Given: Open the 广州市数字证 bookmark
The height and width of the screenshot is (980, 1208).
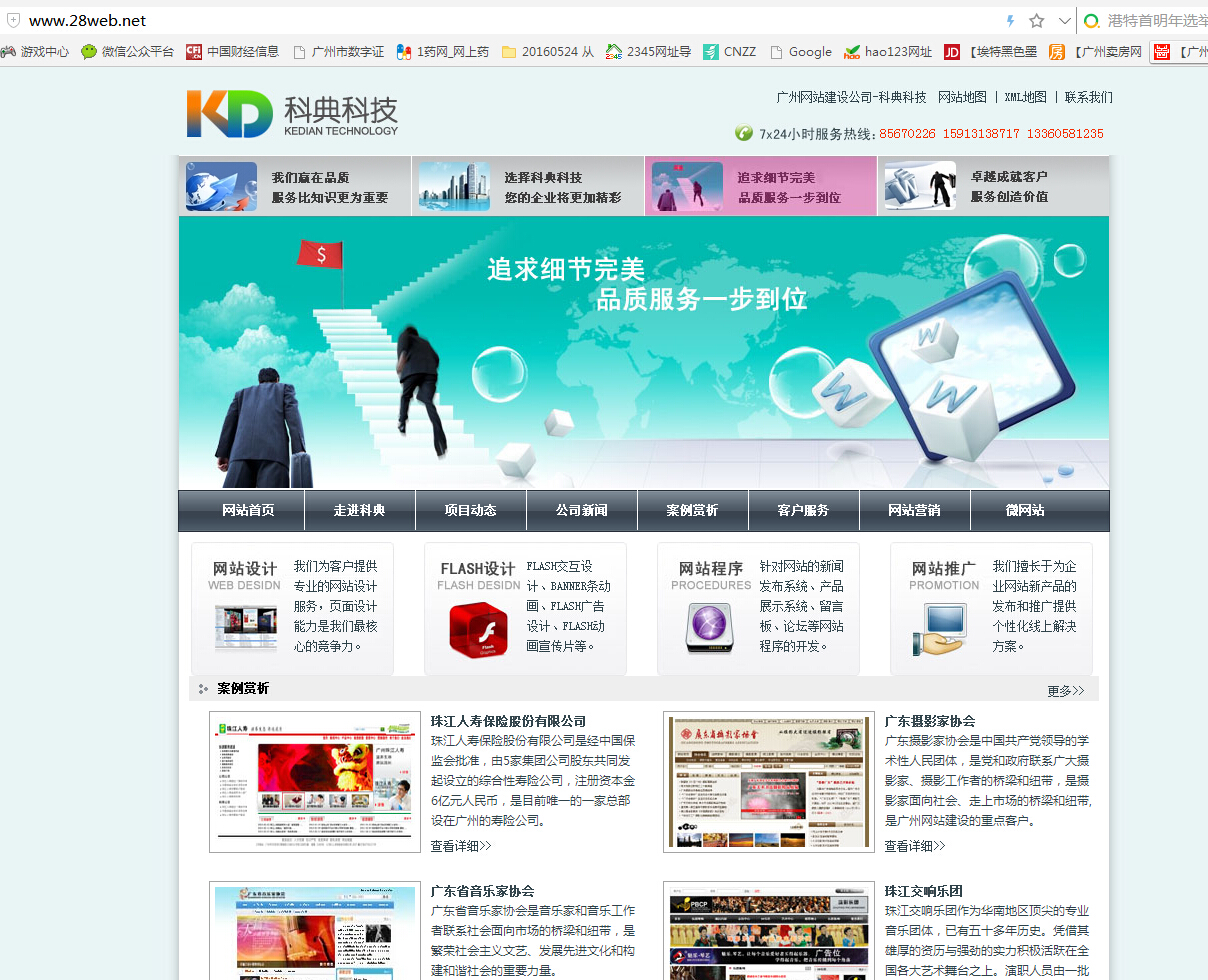Looking at the screenshot, I should point(338,52).
